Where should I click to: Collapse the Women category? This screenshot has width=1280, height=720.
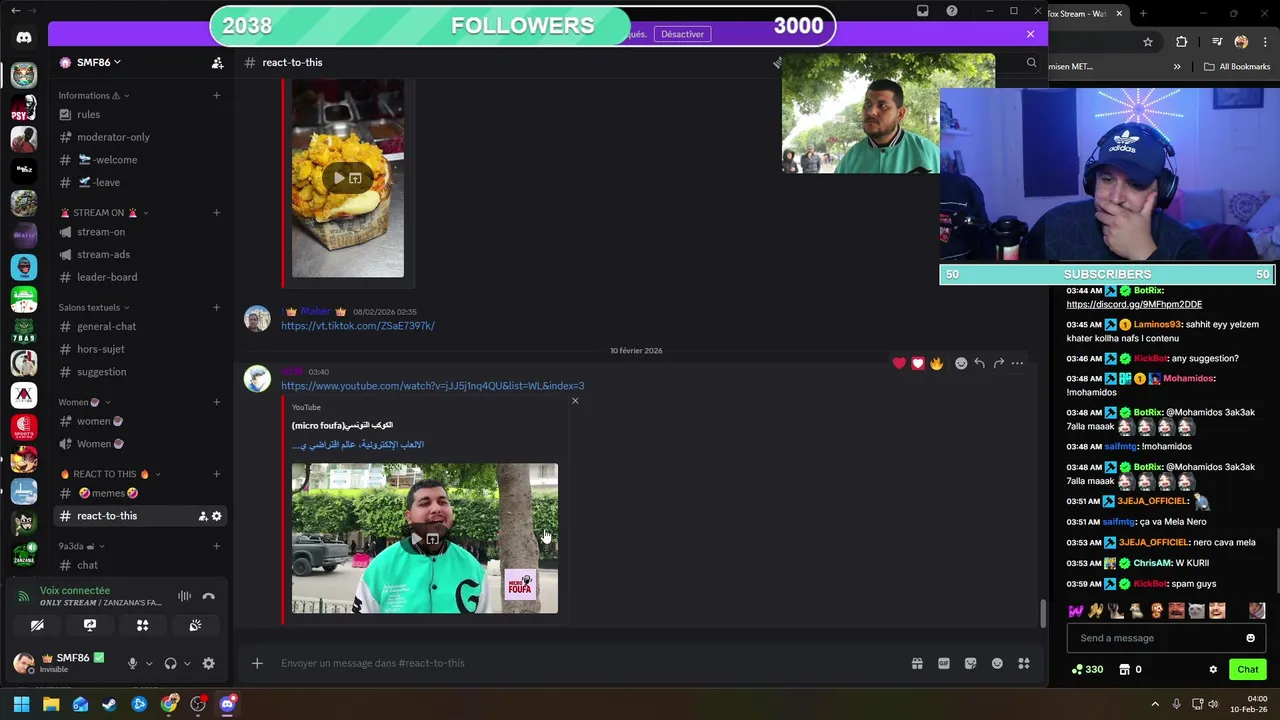(x=84, y=402)
